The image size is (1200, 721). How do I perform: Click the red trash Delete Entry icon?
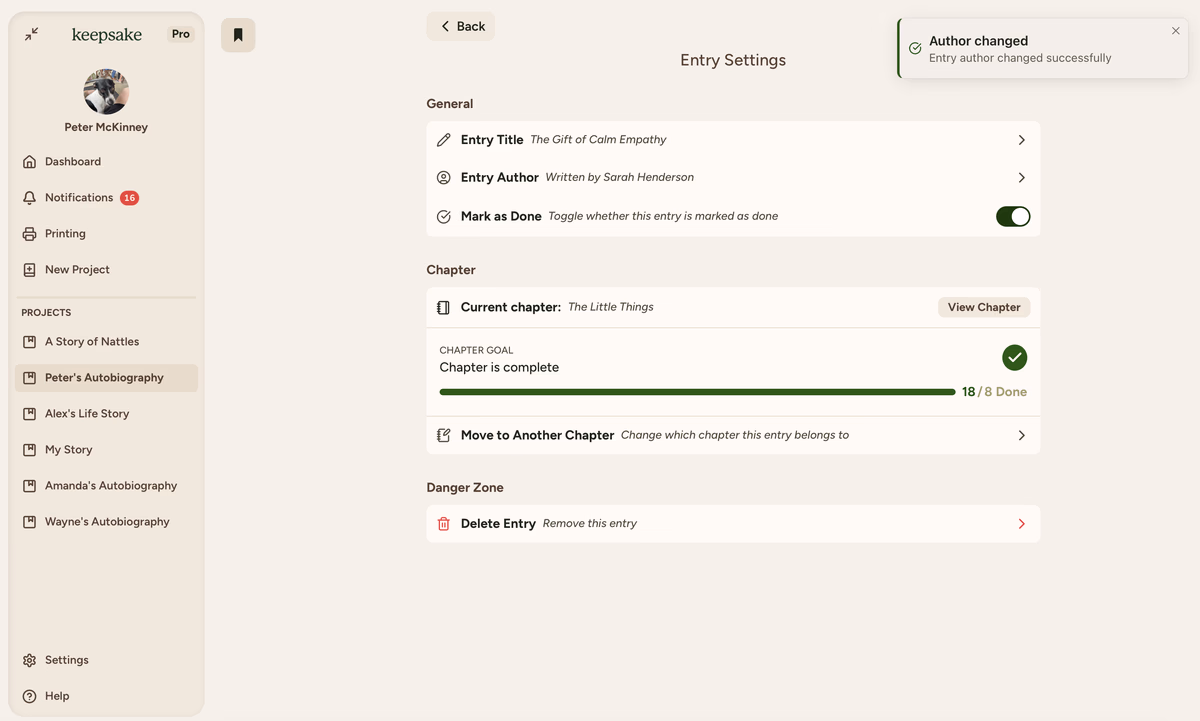pos(444,524)
